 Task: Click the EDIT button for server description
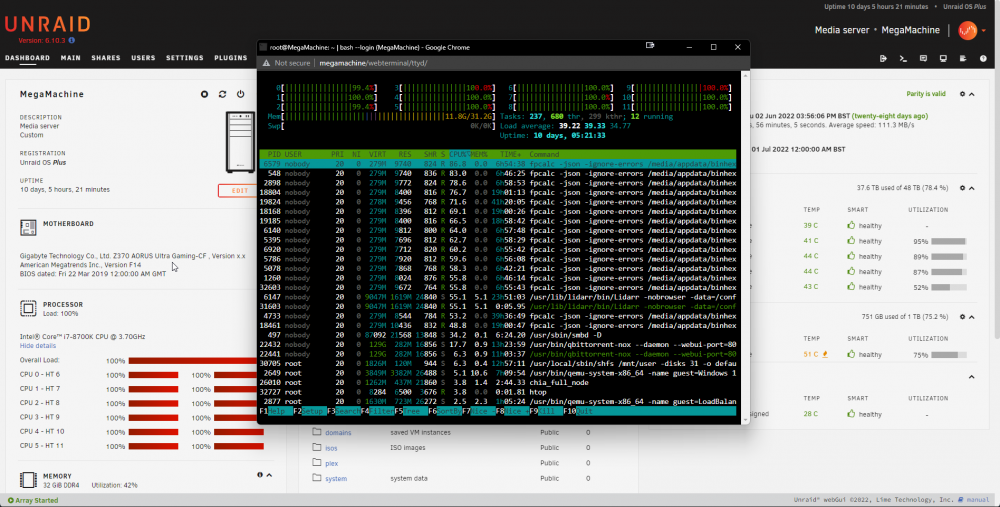(240, 191)
